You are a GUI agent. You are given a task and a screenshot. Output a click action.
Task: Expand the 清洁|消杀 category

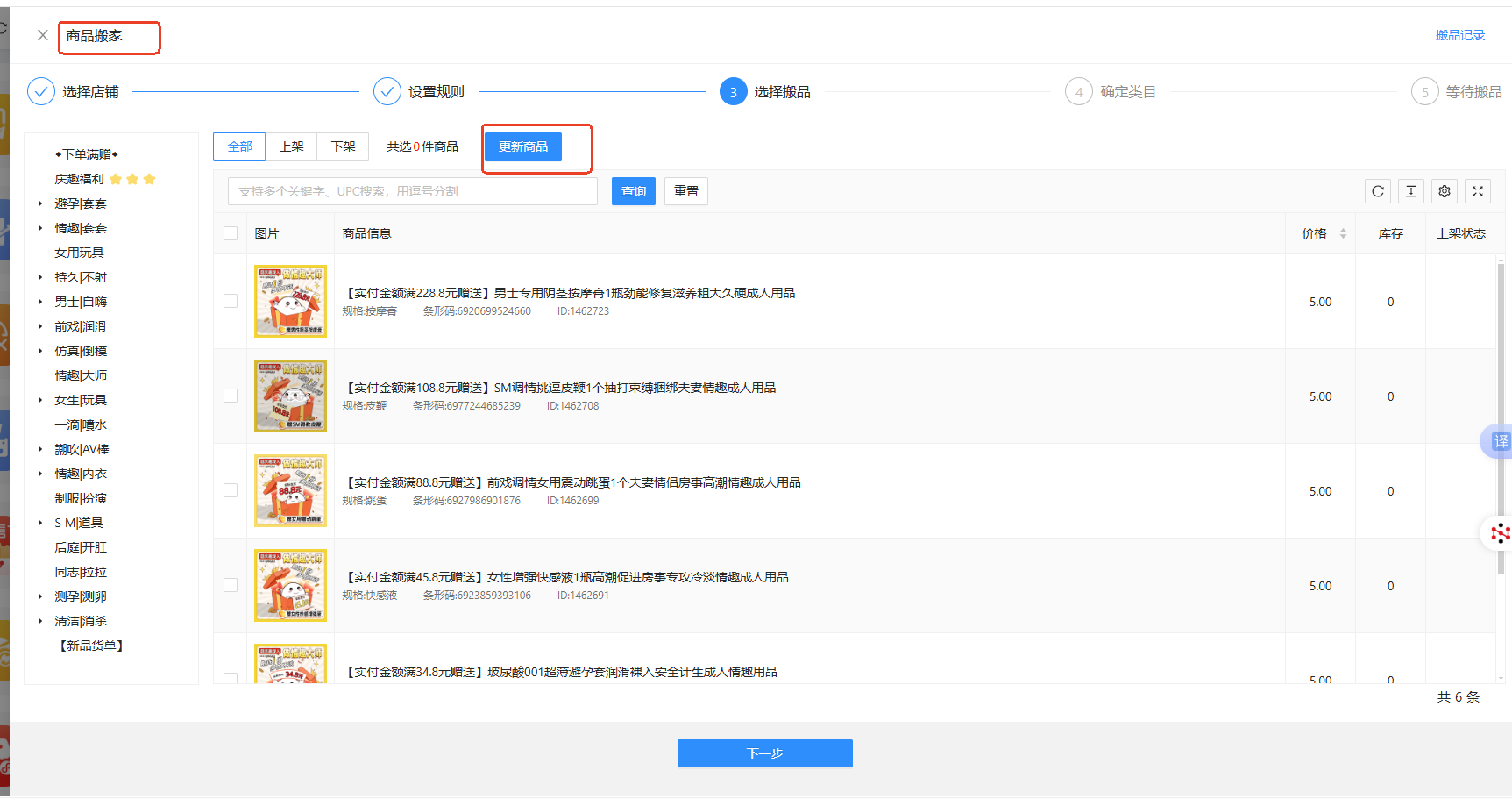click(x=40, y=621)
